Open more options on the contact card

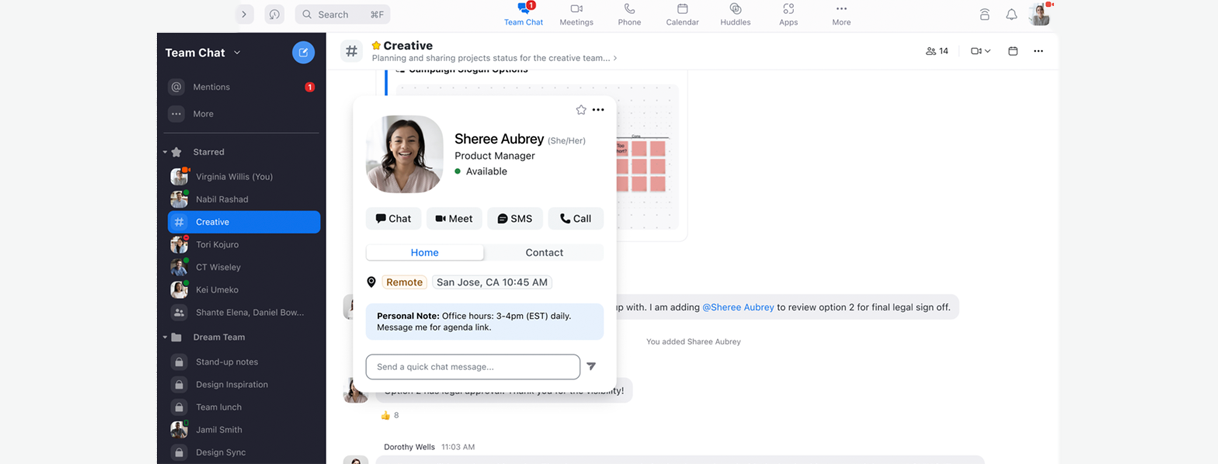tap(598, 110)
